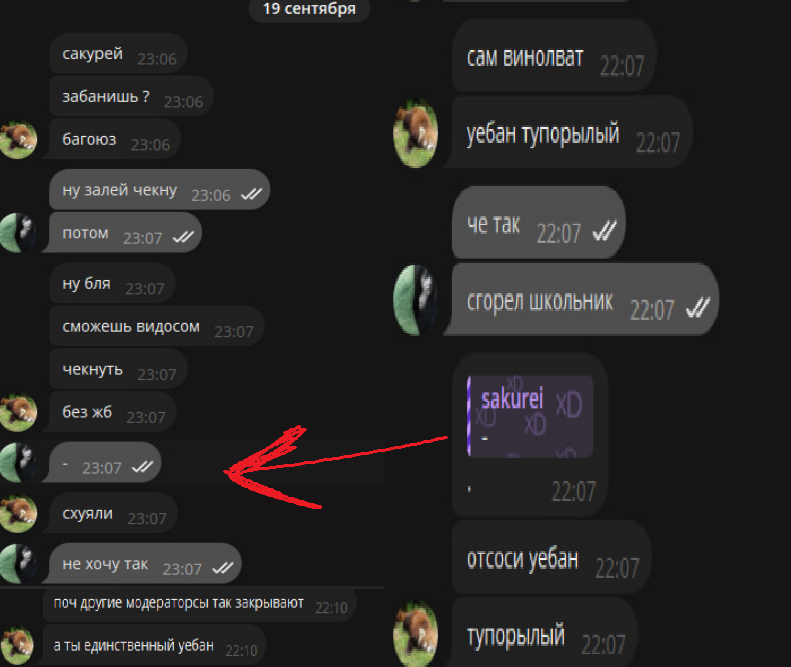
Task: Click the dark avatar beside 'потом' message
Action: pos(18,233)
